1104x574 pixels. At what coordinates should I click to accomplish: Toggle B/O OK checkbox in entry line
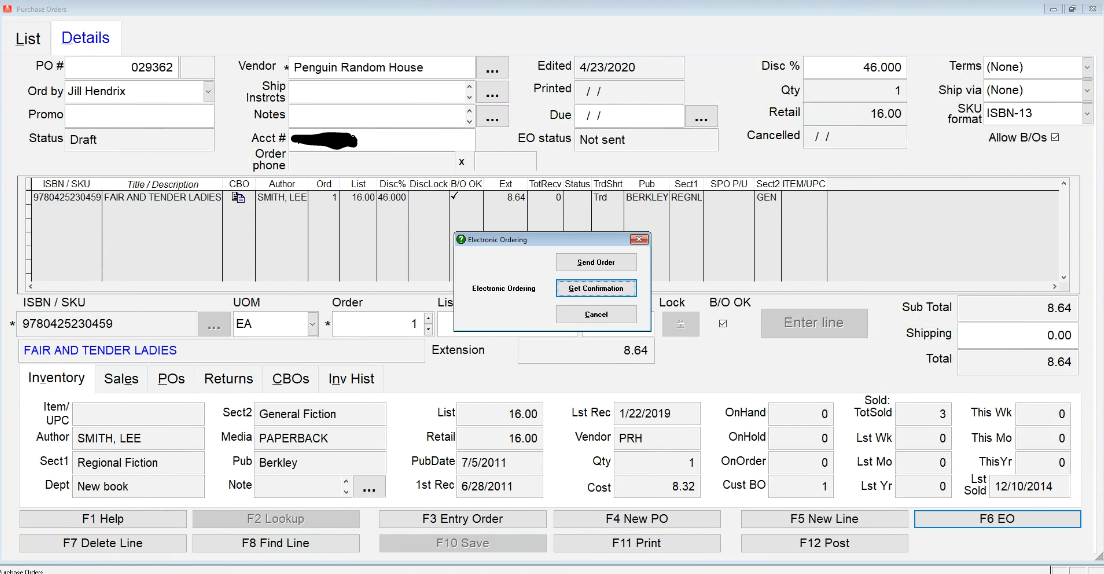(x=722, y=324)
